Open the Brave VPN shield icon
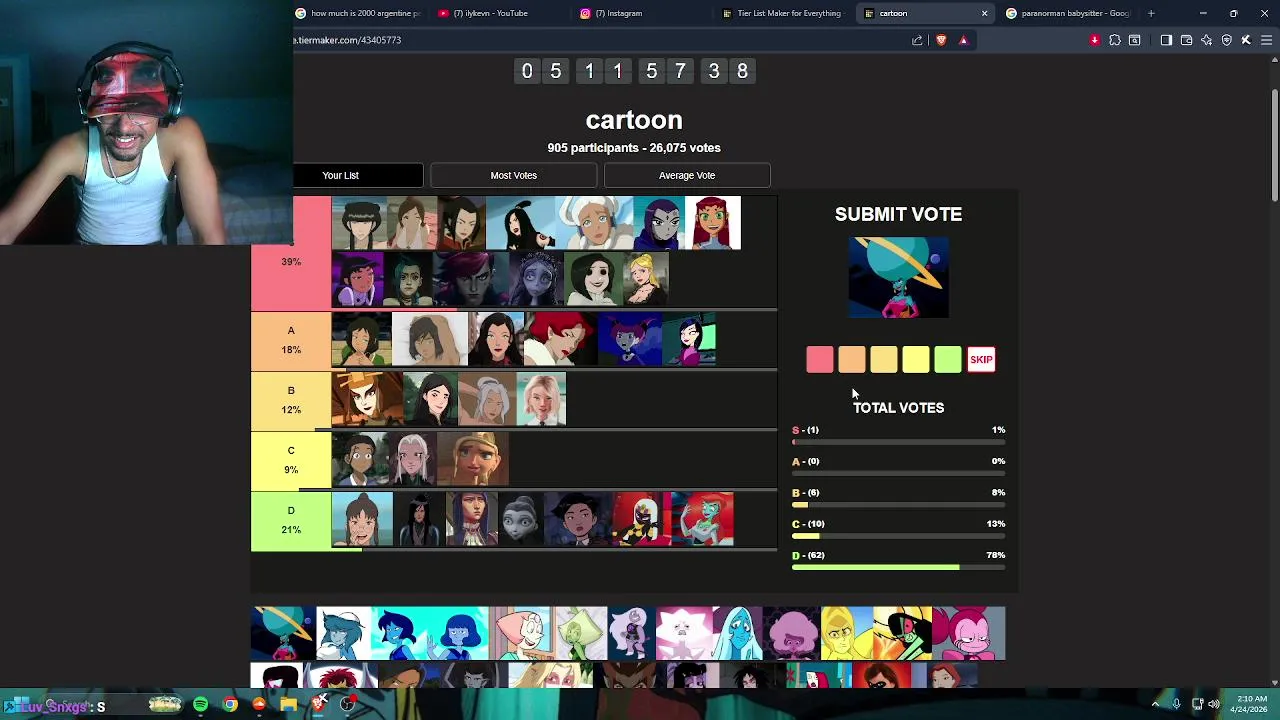 point(1227,40)
